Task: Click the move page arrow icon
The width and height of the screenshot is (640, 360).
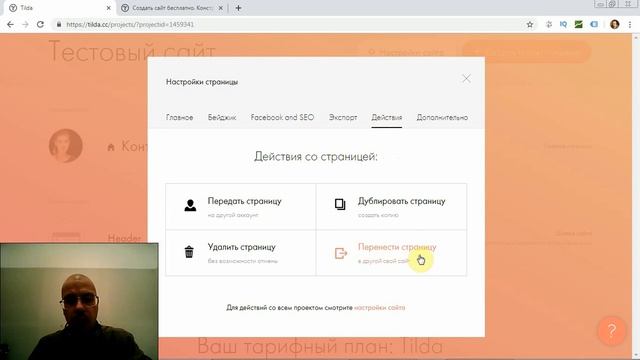Action: coord(341,253)
